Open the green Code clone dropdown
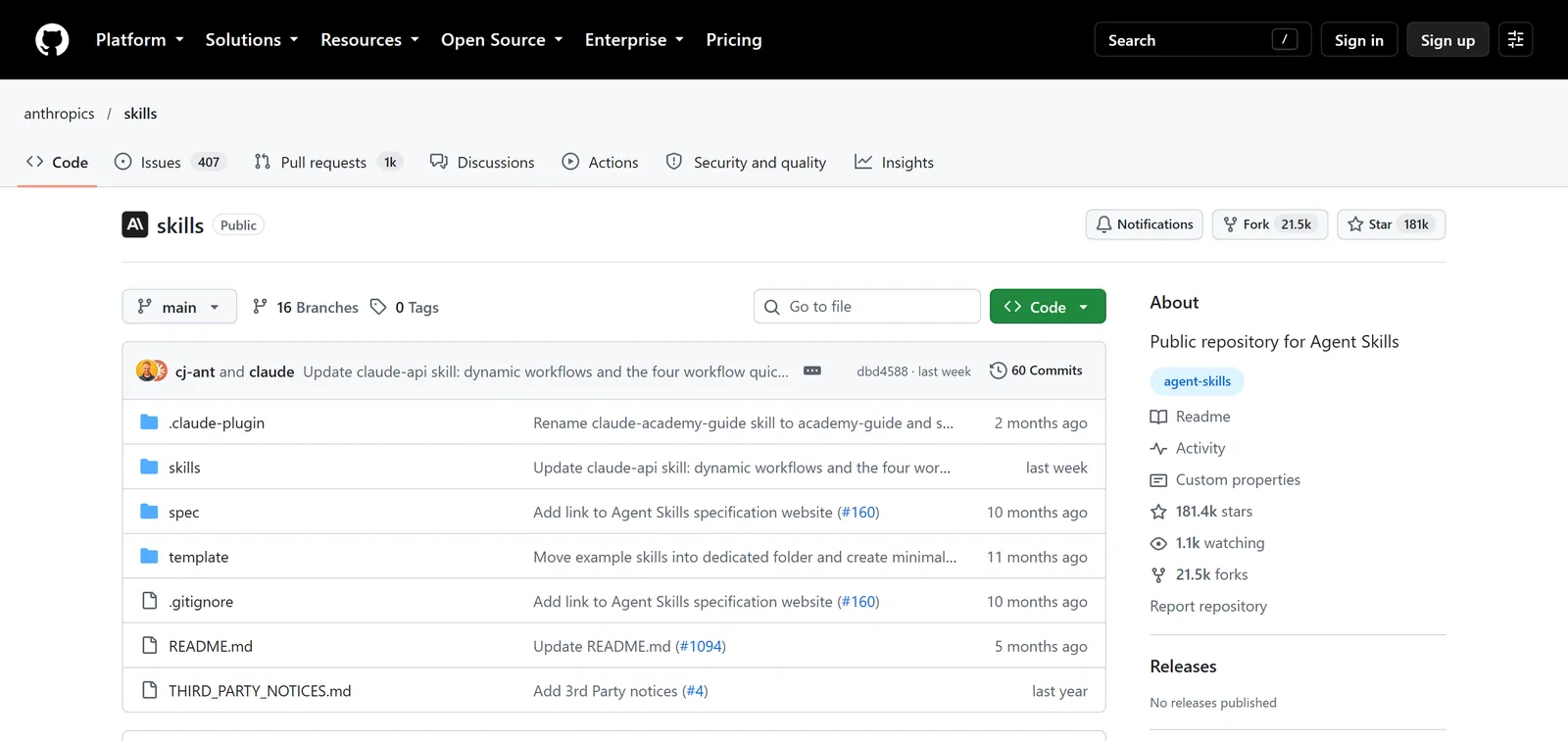The width and height of the screenshot is (1568, 741). point(1048,307)
